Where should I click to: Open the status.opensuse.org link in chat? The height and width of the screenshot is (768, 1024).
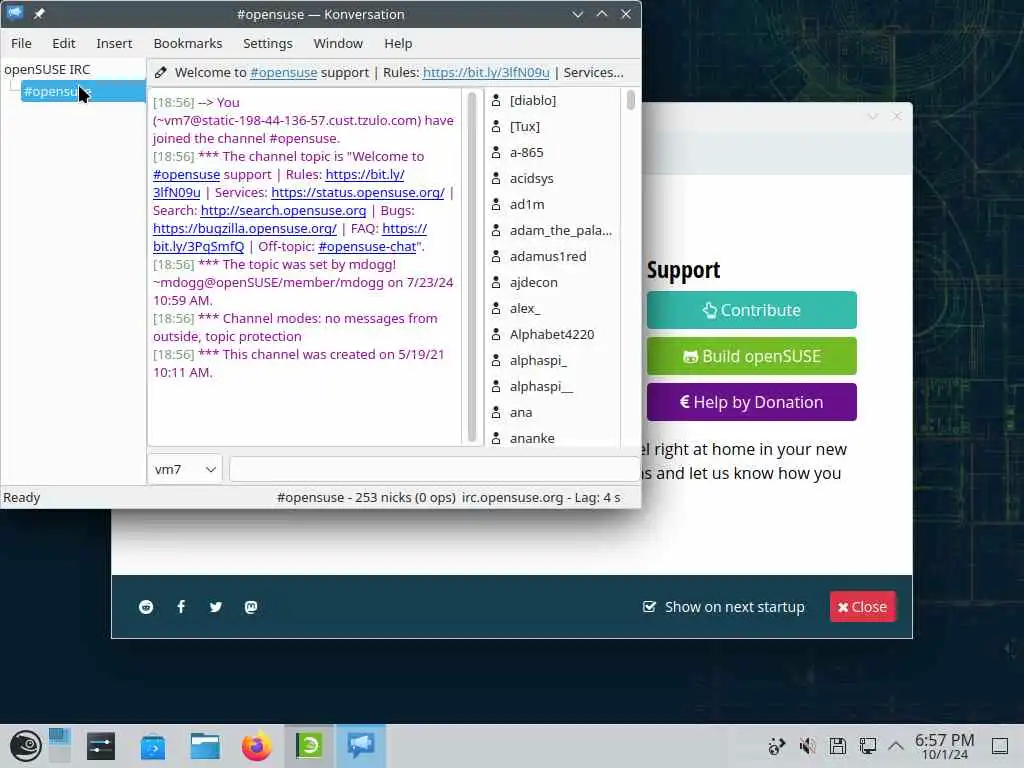[358, 193]
